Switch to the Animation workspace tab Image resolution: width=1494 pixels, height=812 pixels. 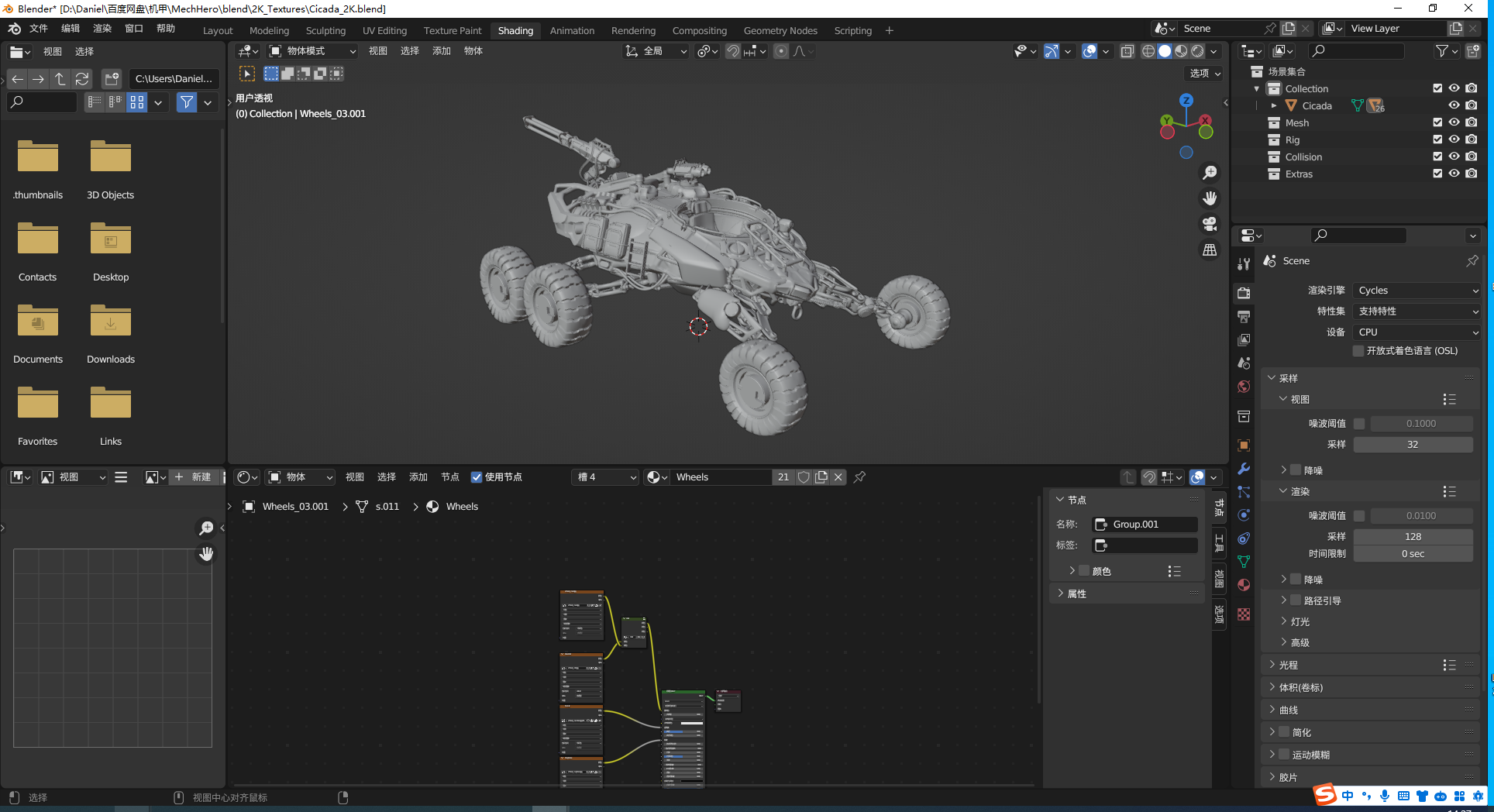click(x=572, y=31)
